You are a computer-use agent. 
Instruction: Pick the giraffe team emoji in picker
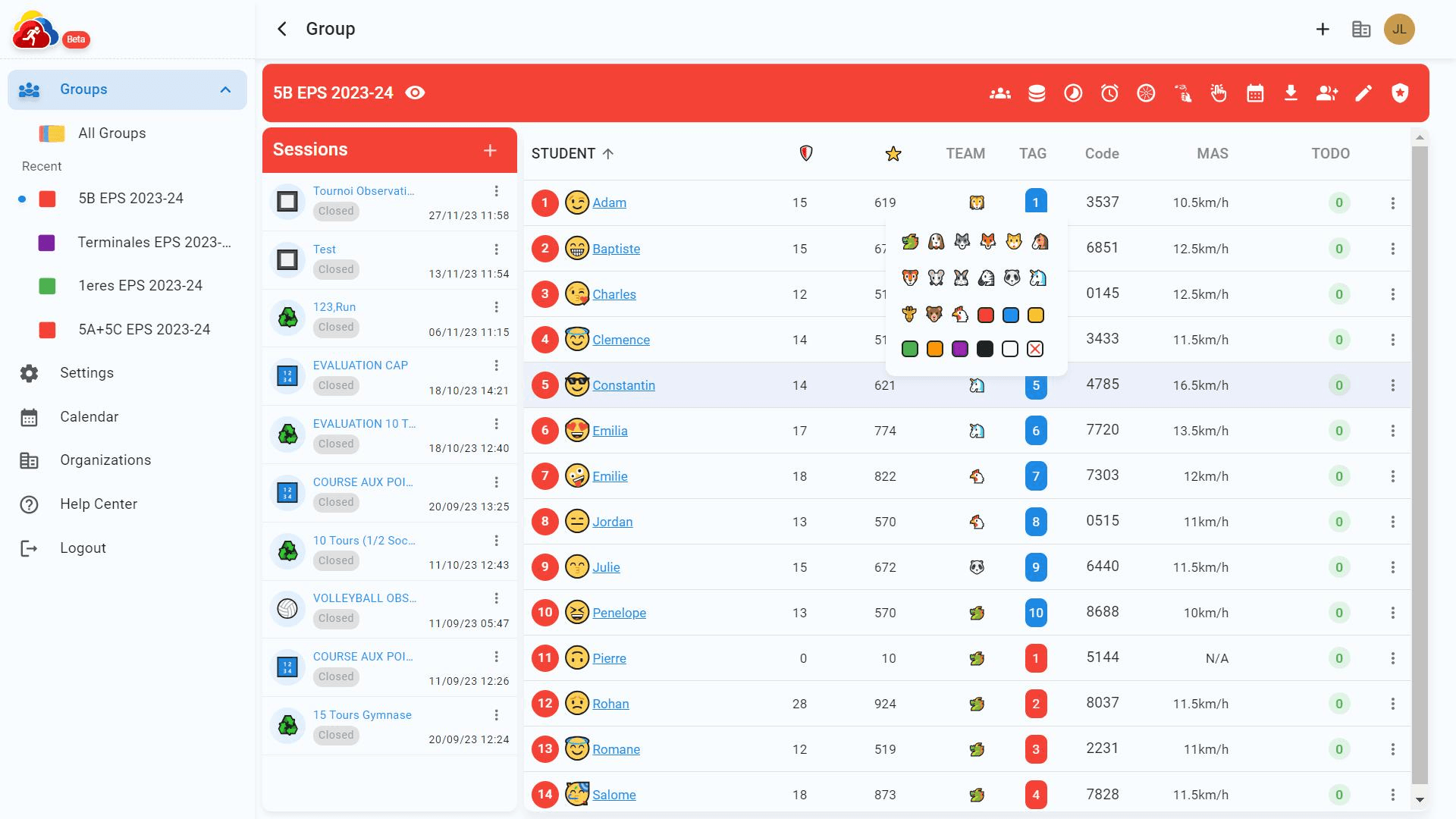tap(910, 314)
